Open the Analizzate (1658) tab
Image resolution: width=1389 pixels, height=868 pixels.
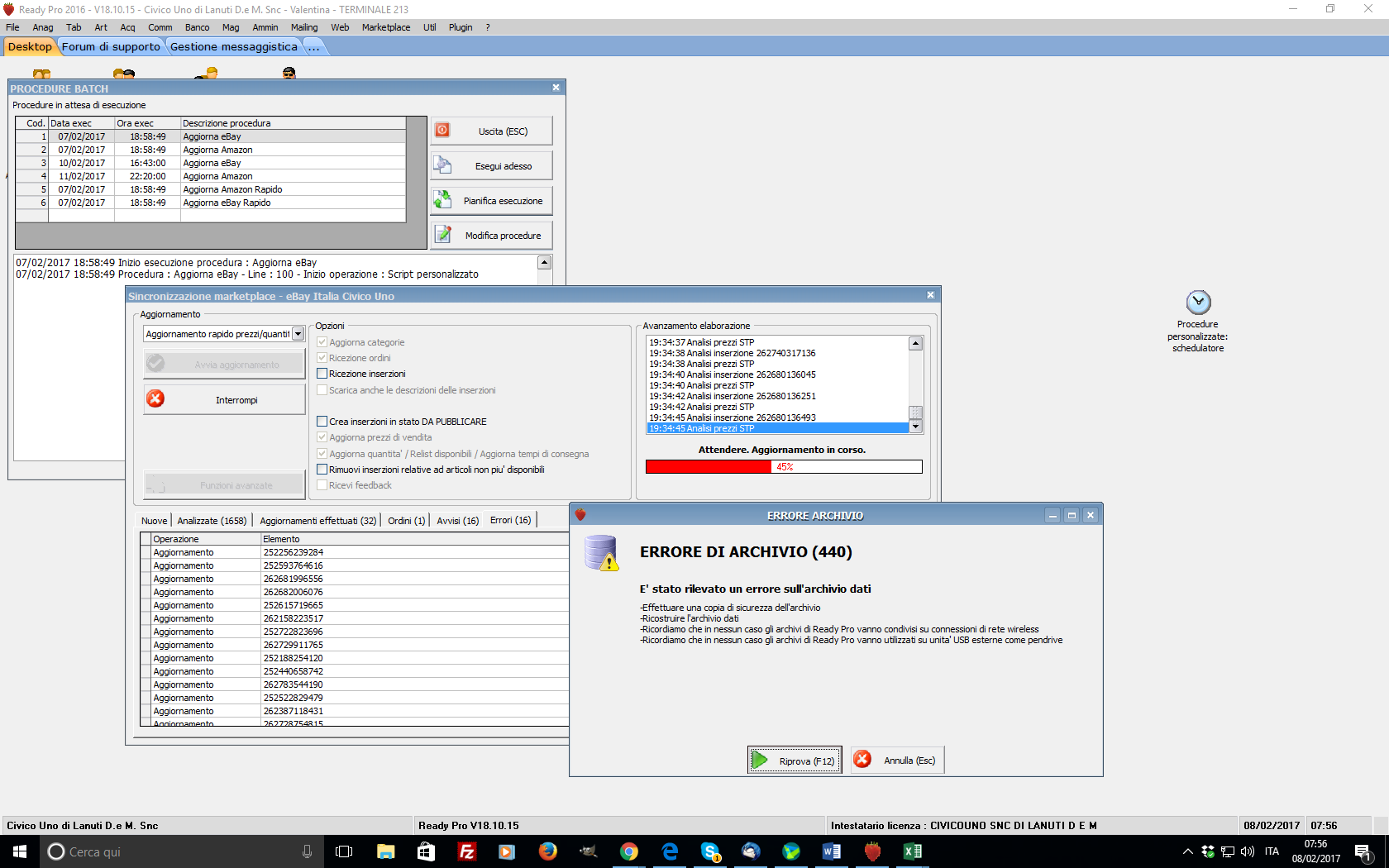coord(212,520)
